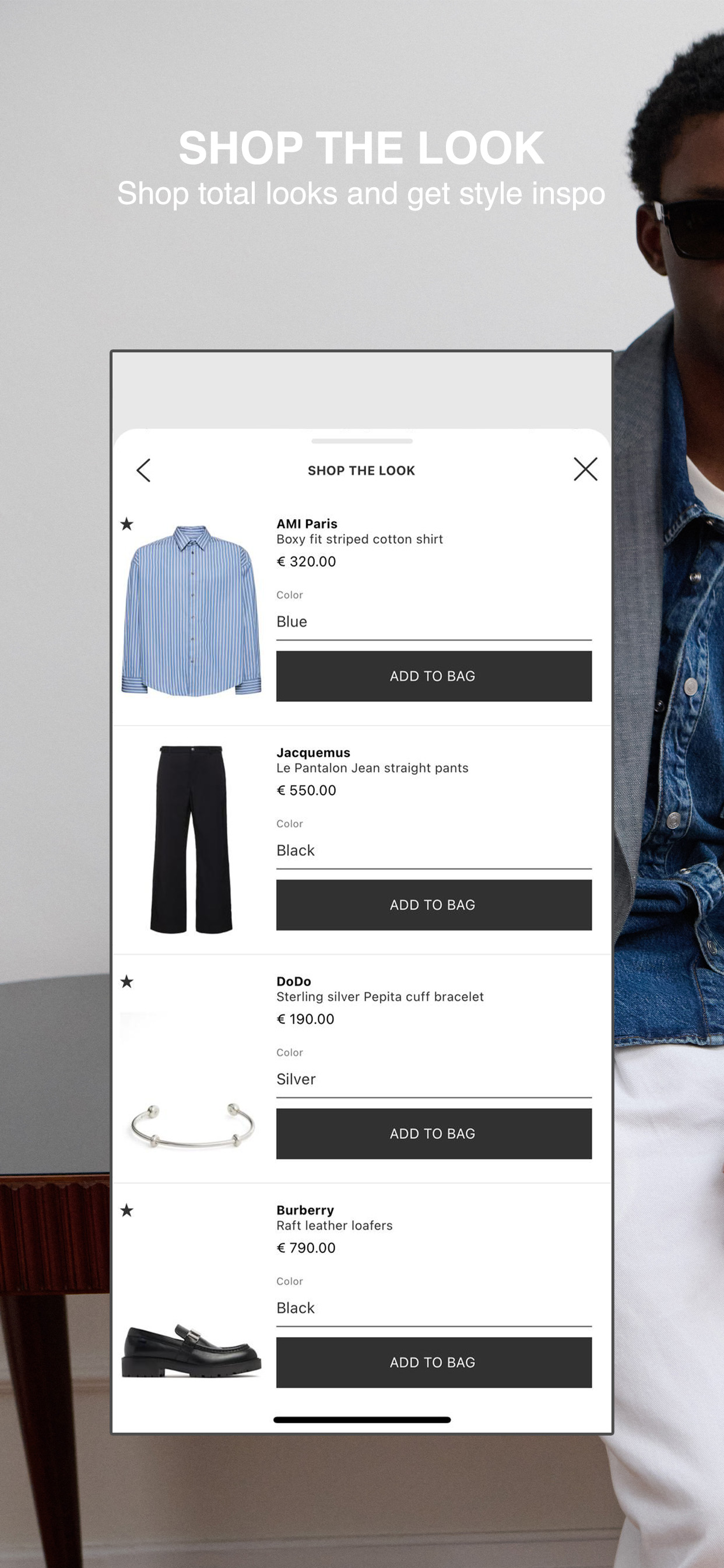
Task: View the silver cuff bracelet image
Action: (192, 1125)
